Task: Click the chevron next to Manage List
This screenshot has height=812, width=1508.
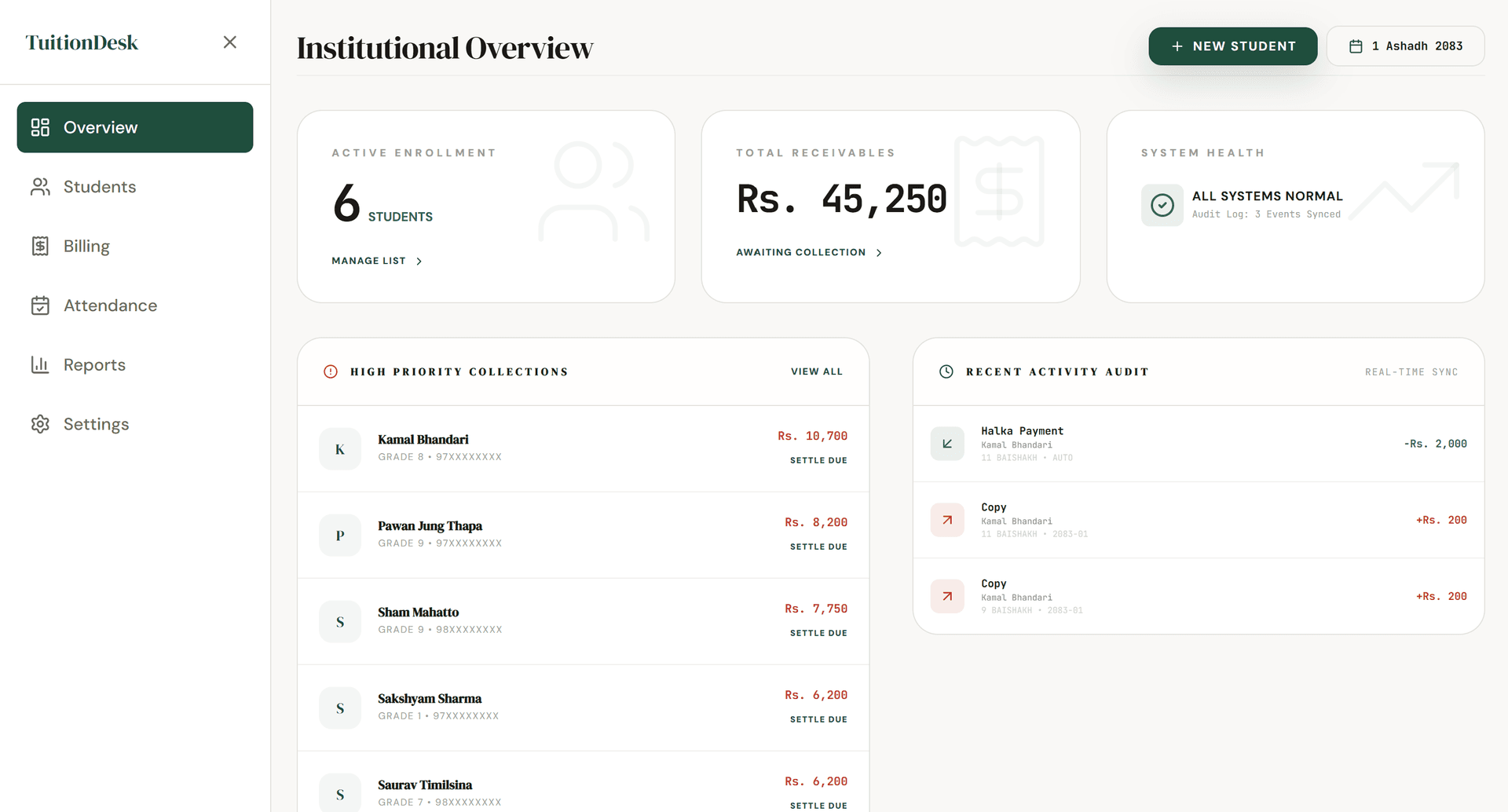Action: [419, 262]
